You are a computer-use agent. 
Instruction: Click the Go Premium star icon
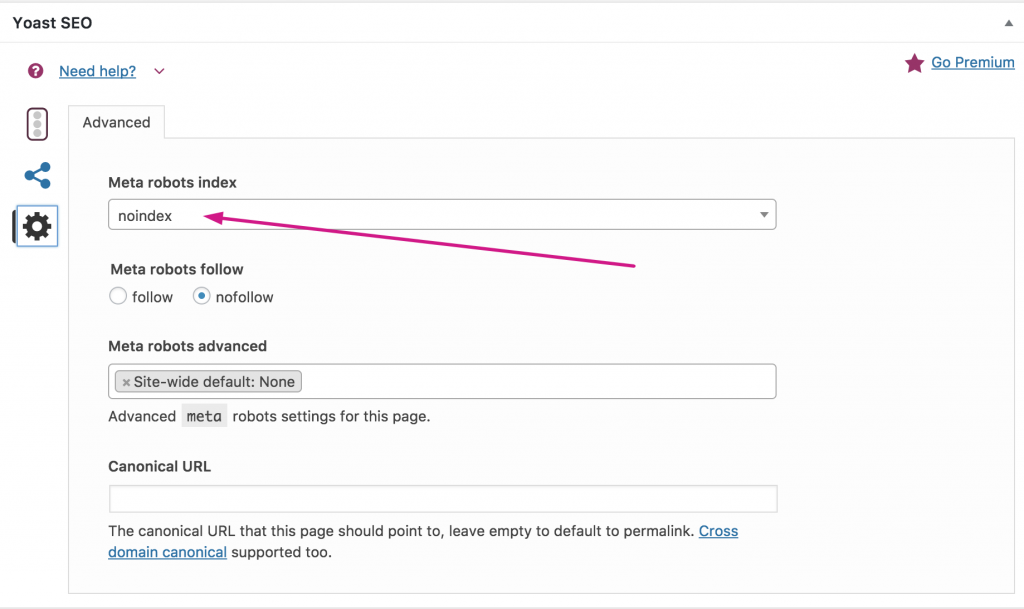coord(914,63)
